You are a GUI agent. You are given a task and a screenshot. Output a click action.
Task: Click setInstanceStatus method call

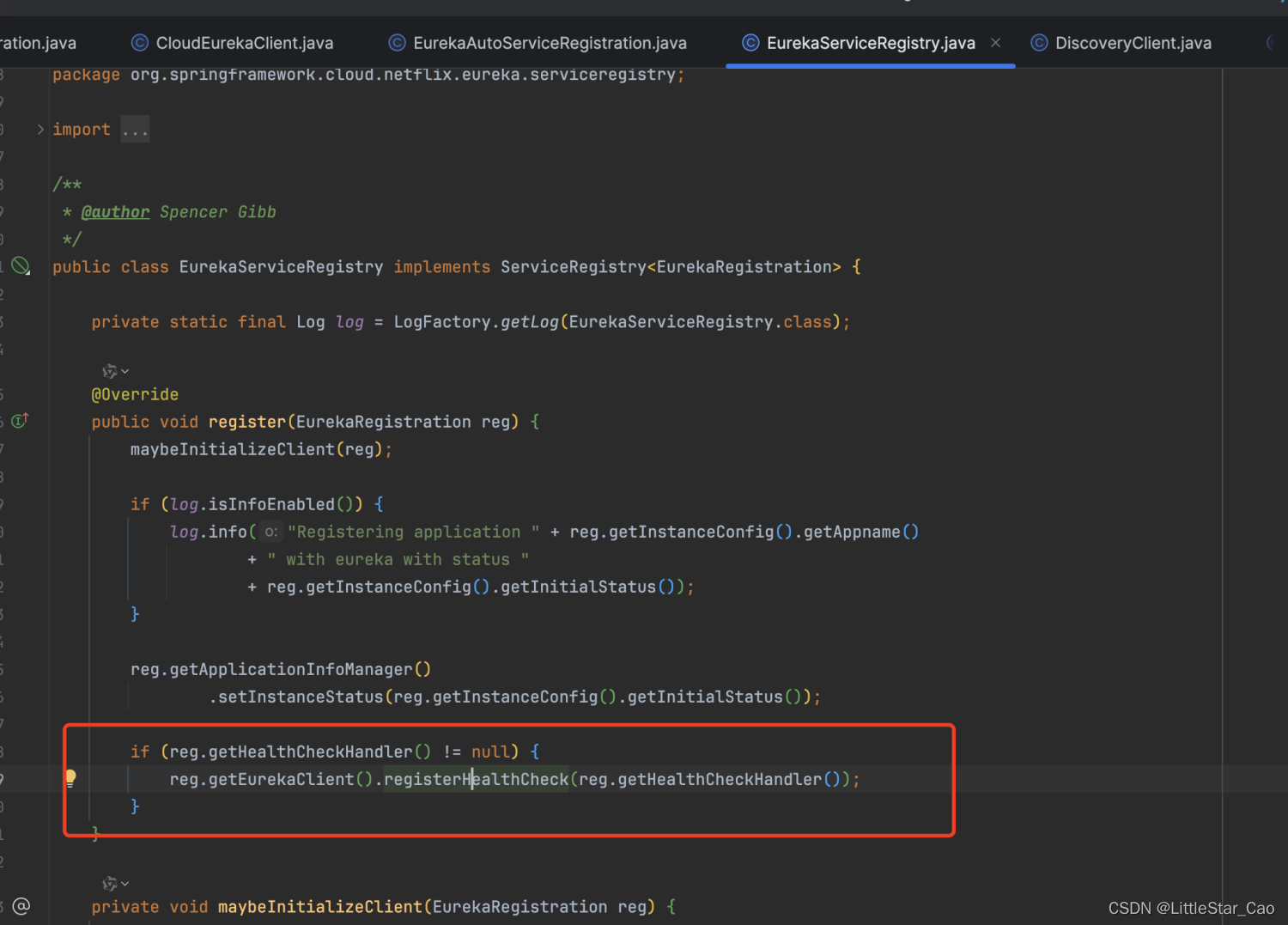pyautogui.click(x=301, y=697)
